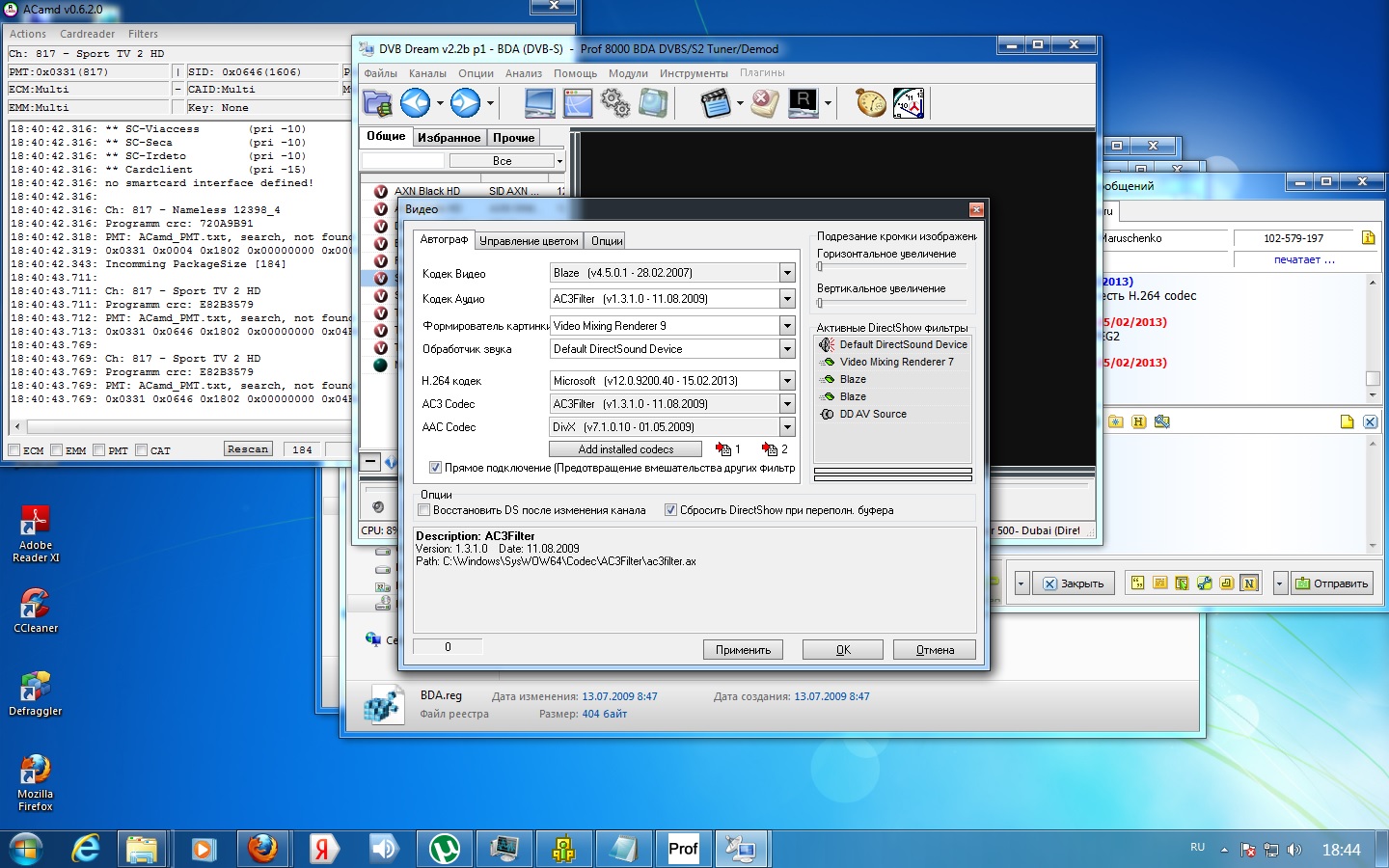Open the gears settings icon in DVB Dream
Viewport: 1389px width, 868px height.
615,102
